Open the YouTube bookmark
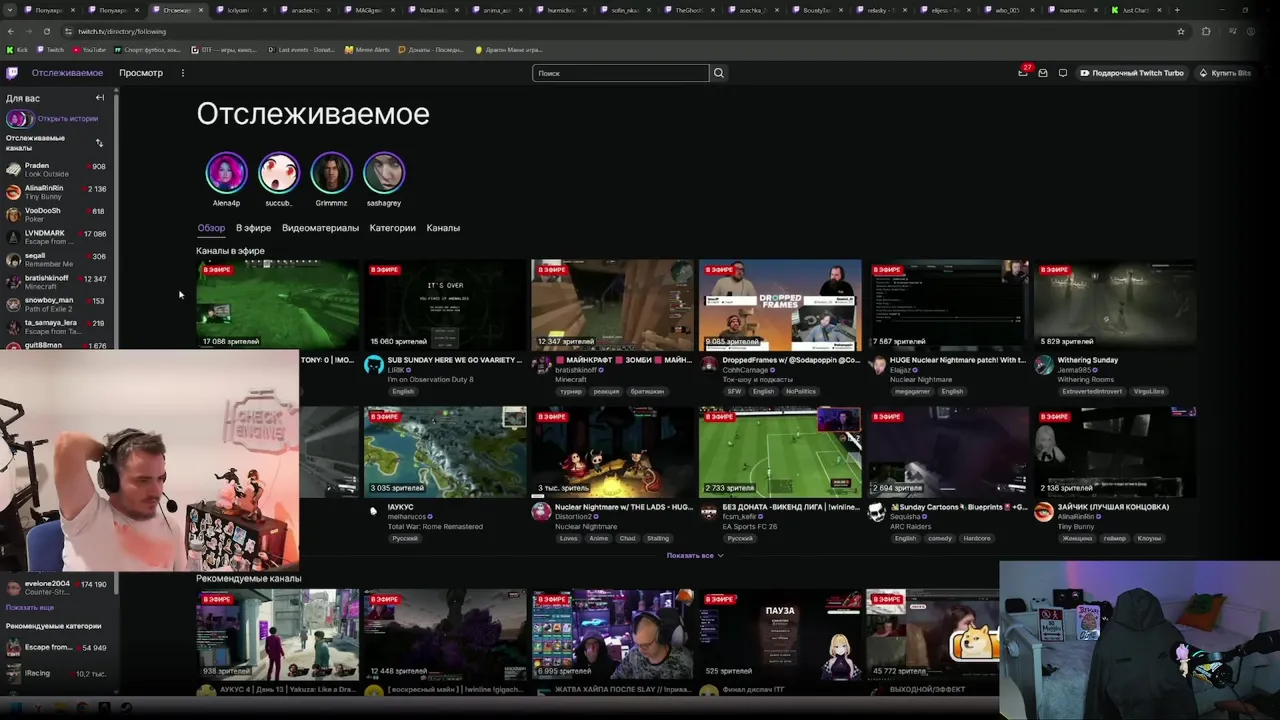The width and height of the screenshot is (1280, 720). [x=89, y=49]
